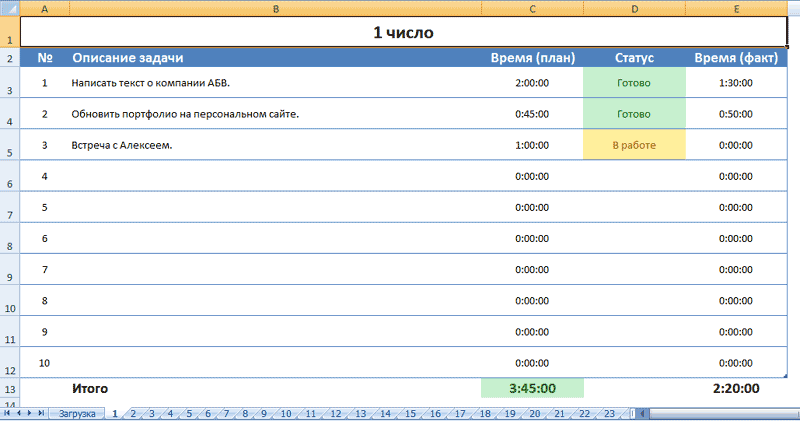Switch to sheet tab 5
Viewport: 800px width, 421px height.
coord(188,413)
